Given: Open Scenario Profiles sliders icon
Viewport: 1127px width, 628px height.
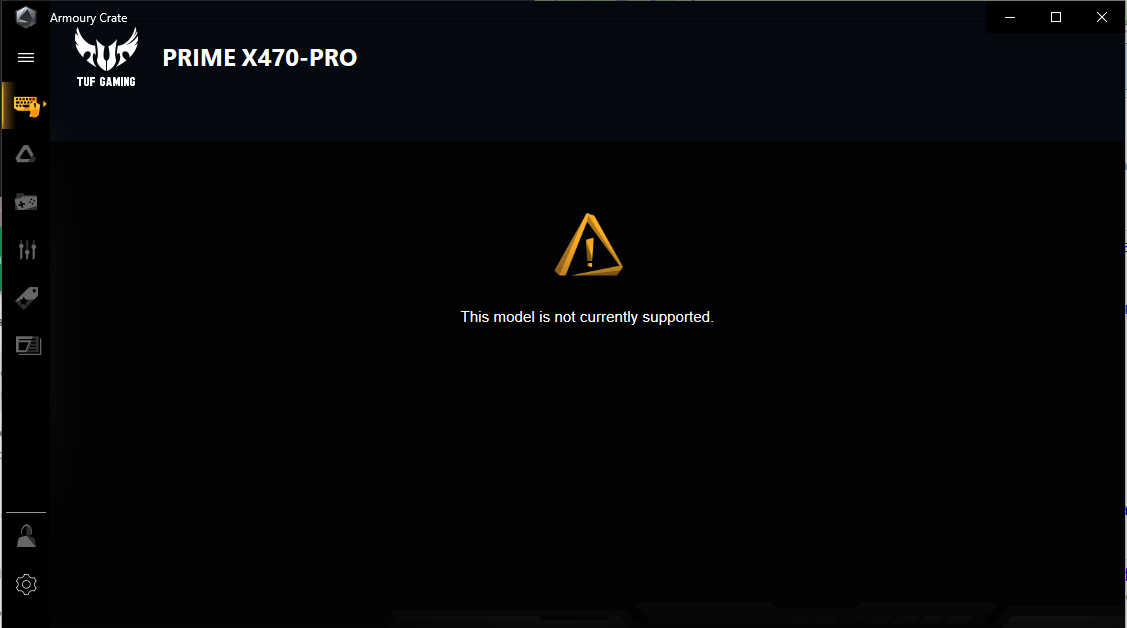Looking at the screenshot, I should 27,249.
